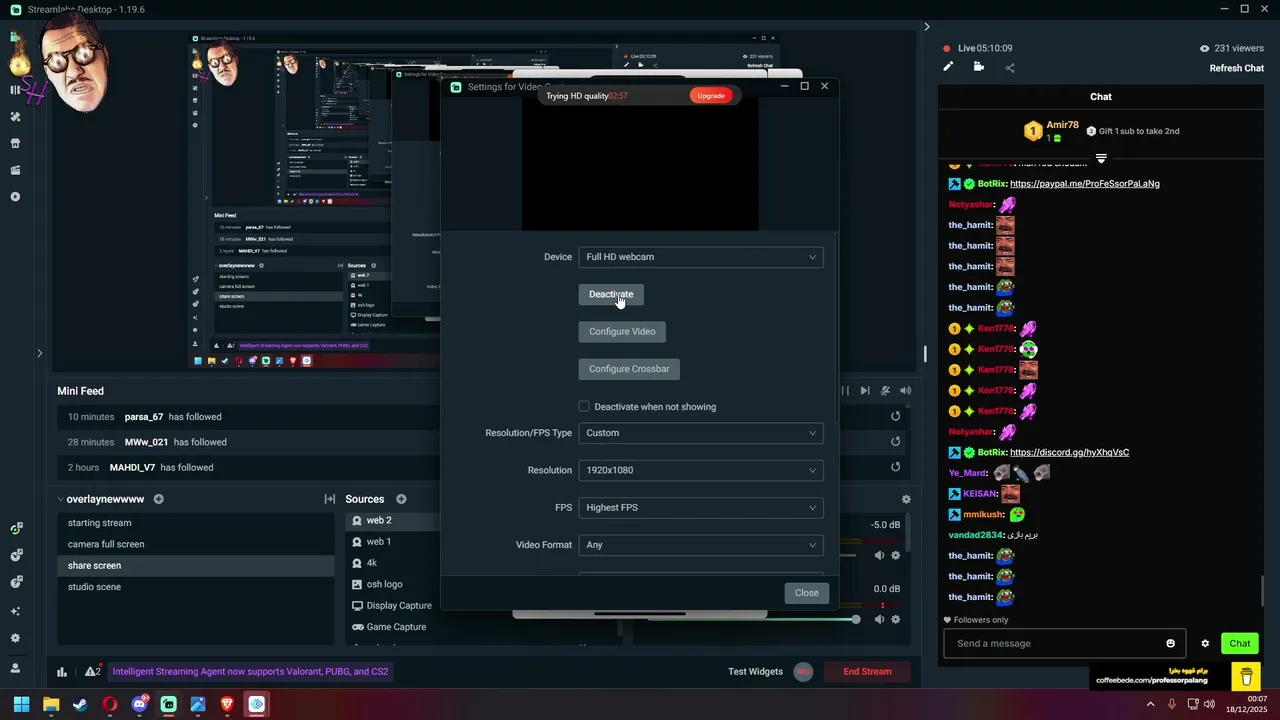The width and height of the screenshot is (1280, 720).
Task: Skip the alert in Mini Feed controls
Action: point(865,391)
